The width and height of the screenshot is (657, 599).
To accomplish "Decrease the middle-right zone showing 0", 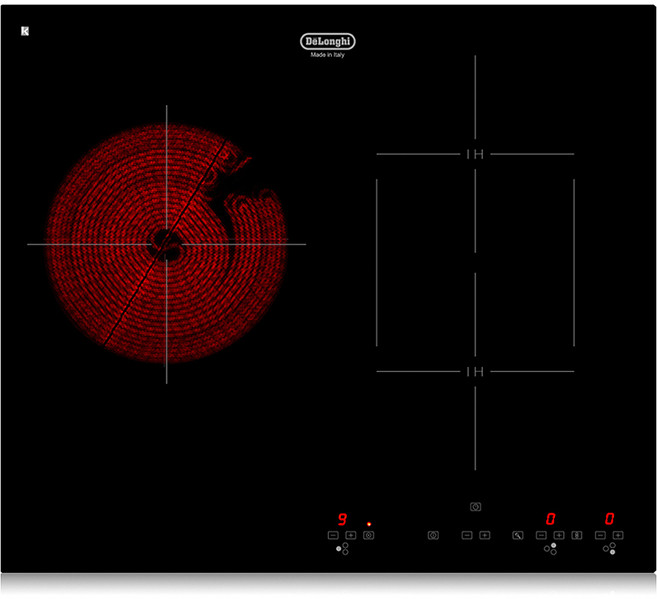I will [541, 536].
